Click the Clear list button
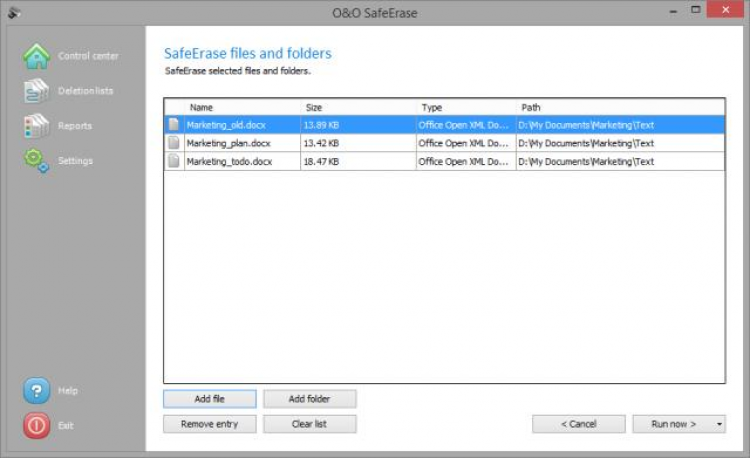Image resolution: width=750 pixels, height=458 pixels. click(x=309, y=424)
